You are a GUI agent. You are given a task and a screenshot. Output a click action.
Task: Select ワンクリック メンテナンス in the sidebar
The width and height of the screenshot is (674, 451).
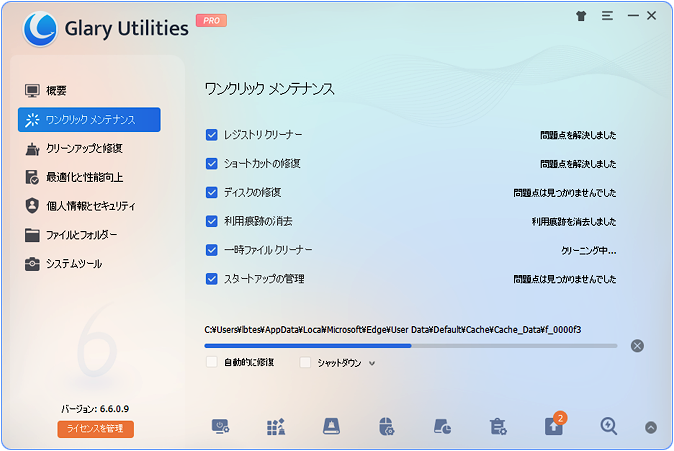click(x=89, y=120)
